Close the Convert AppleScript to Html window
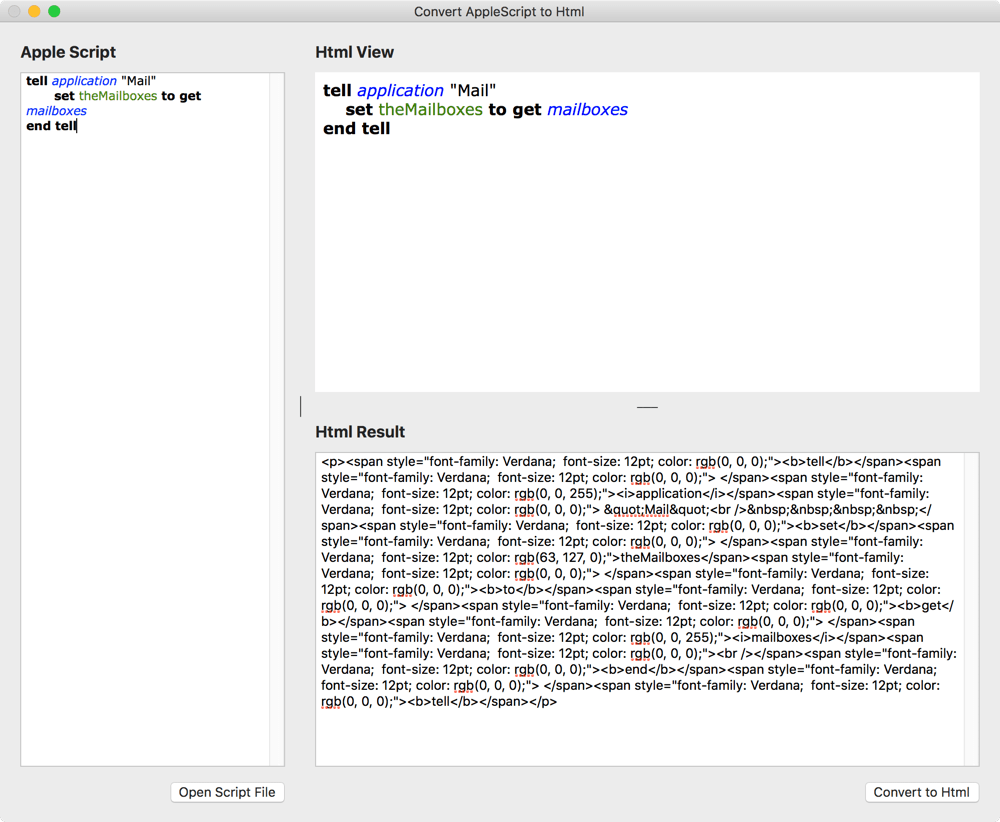The image size is (1000, 822). click(x=14, y=11)
